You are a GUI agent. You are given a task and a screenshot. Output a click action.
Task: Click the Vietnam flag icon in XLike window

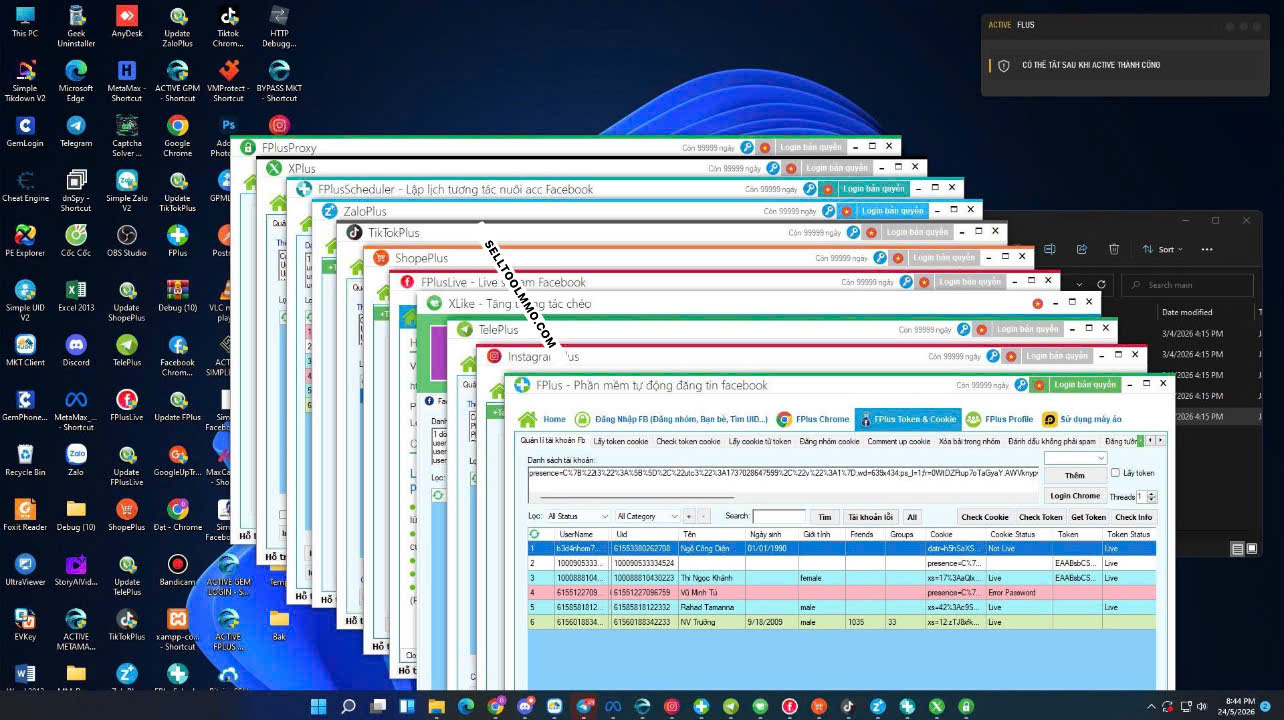tap(1038, 303)
